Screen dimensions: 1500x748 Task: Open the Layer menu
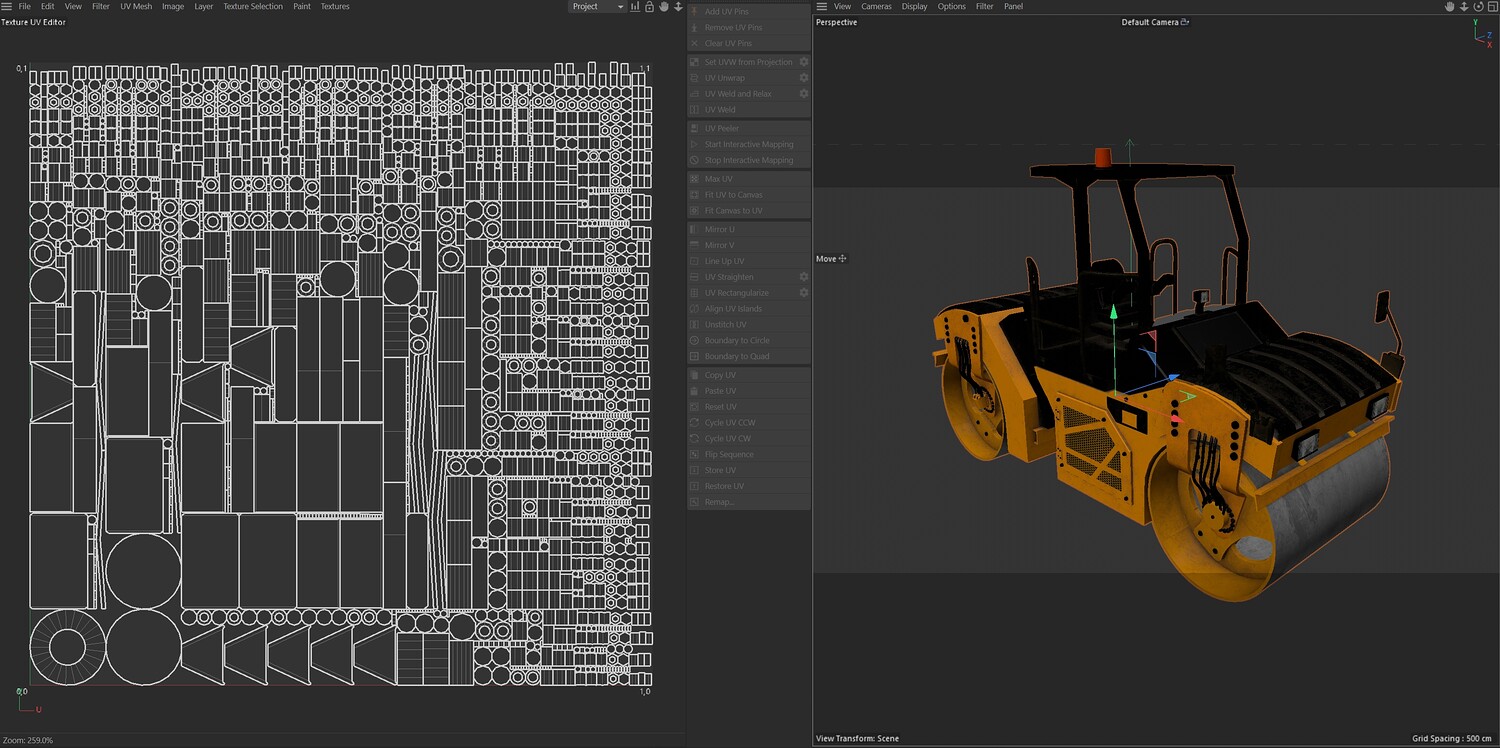pos(204,6)
